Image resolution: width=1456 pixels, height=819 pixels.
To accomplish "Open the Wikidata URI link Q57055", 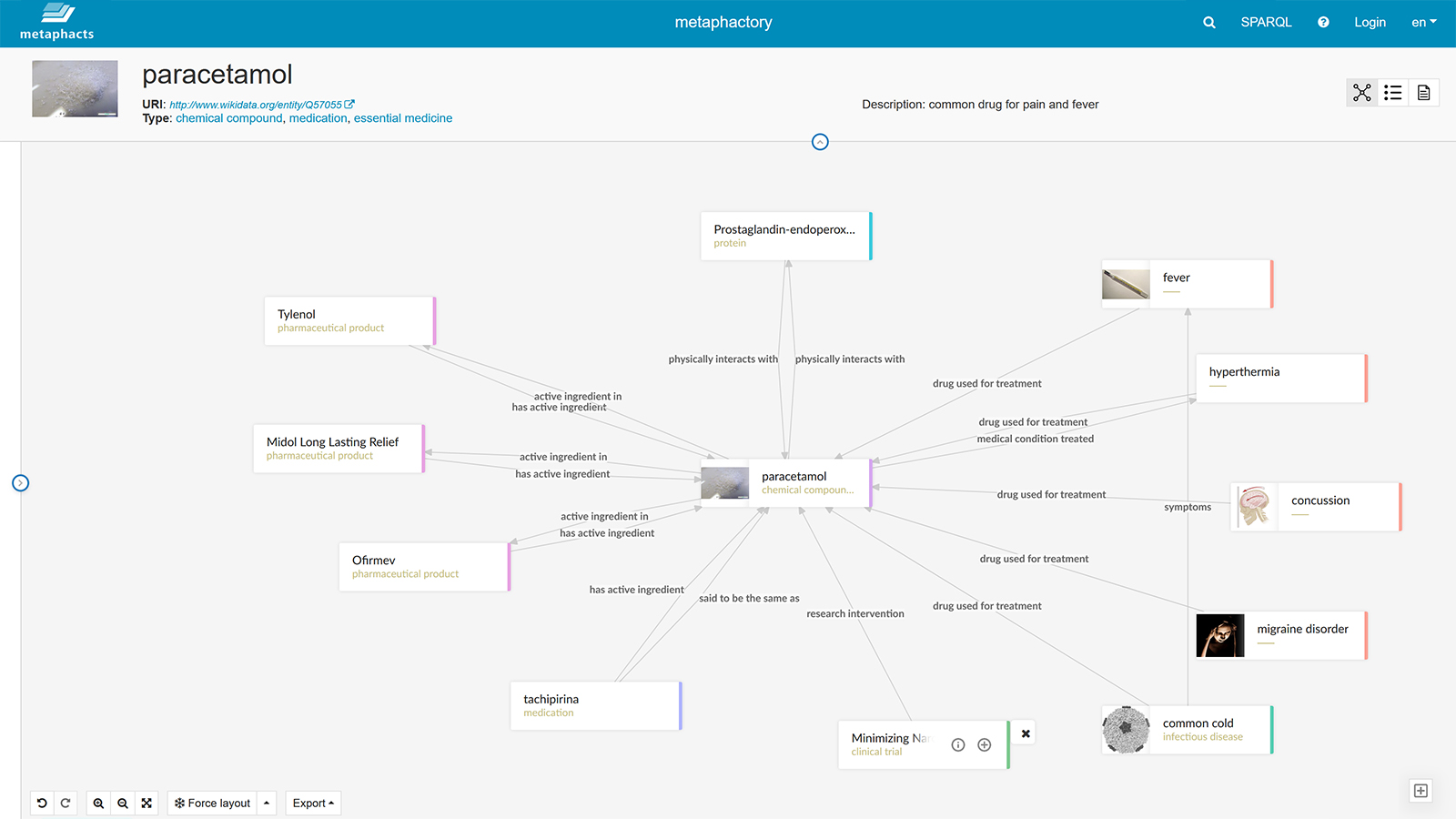I will (x=256, y=105).
